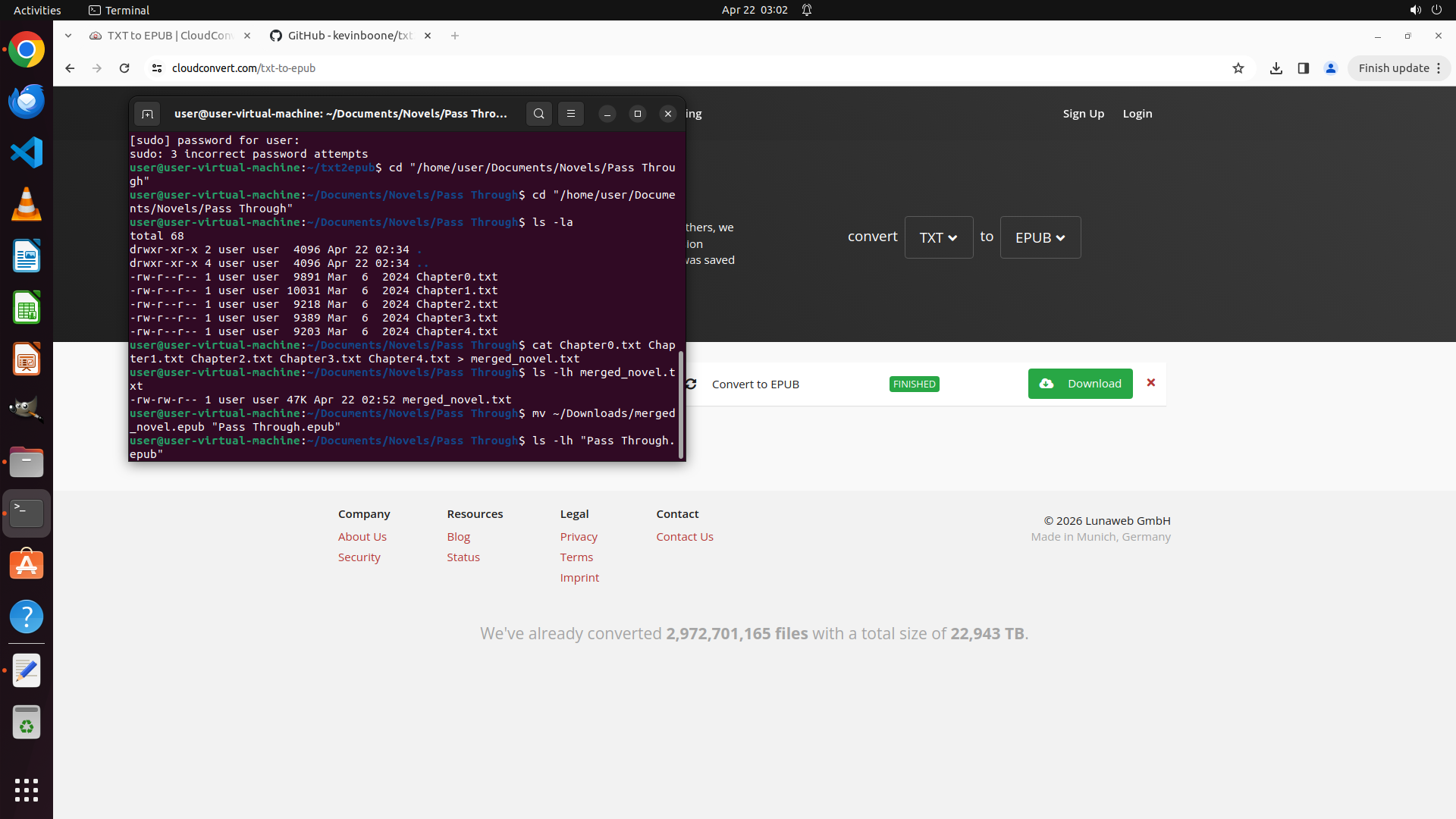Switch to GitHub kevinboone tab

[349, 36]
